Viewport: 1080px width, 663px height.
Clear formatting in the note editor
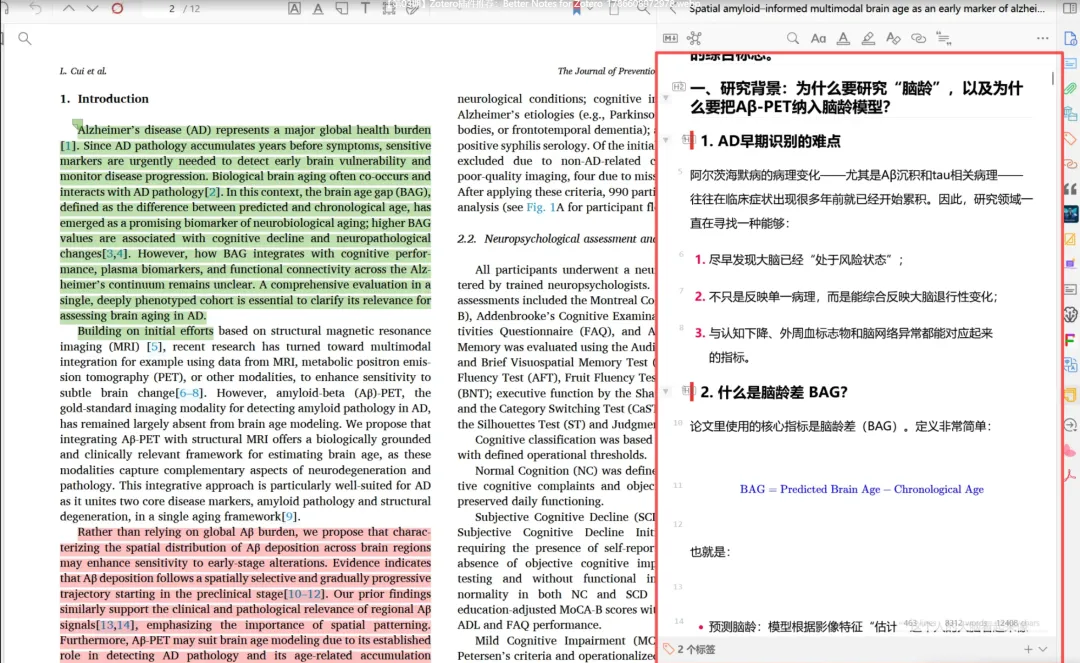click(893, 39)
